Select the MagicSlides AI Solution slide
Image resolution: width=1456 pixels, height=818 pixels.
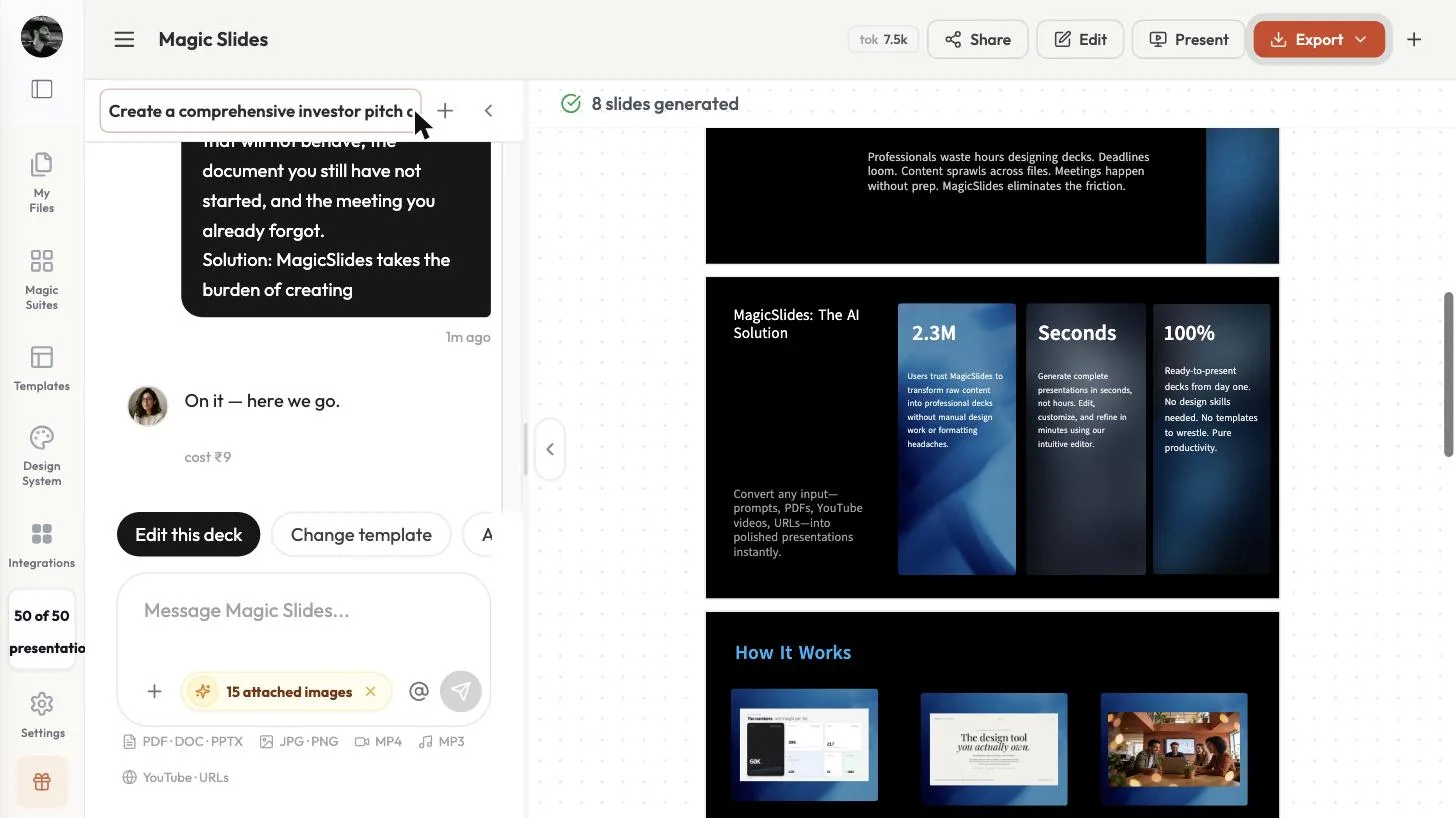tap(992, 438)
